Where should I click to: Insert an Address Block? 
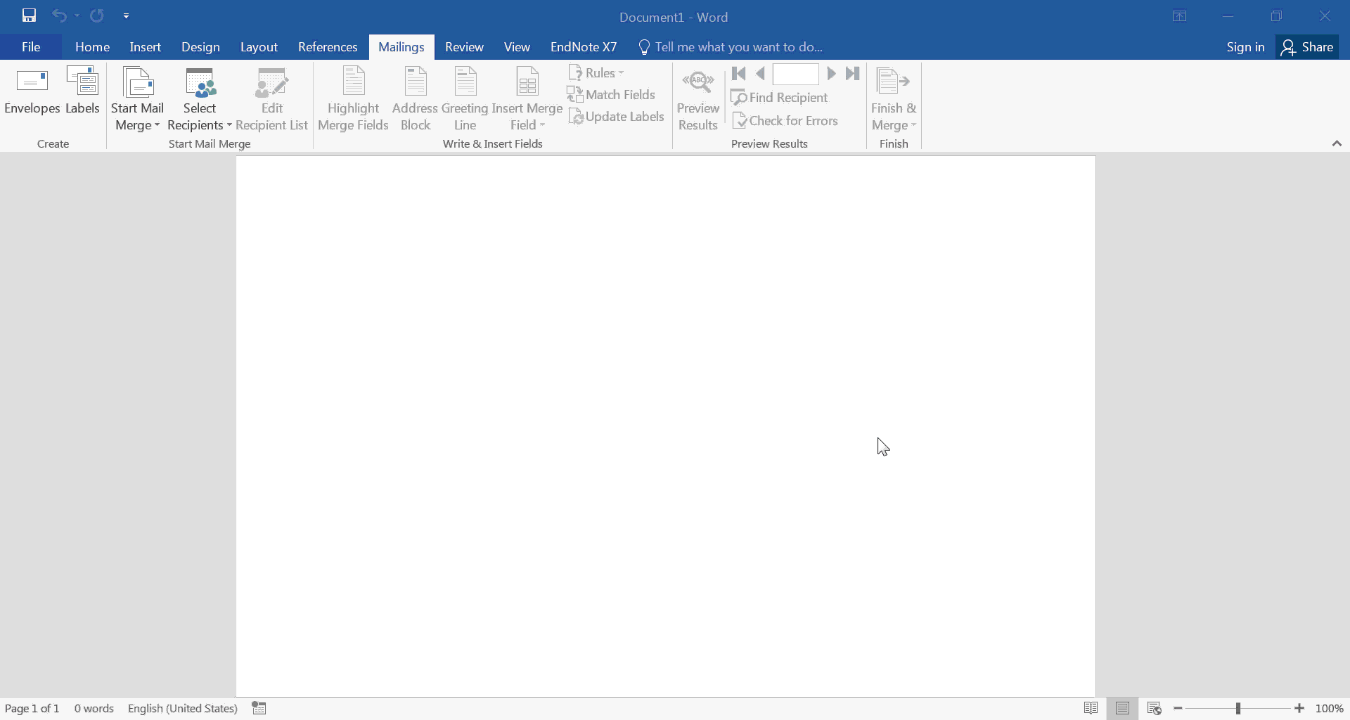click(x=415, y=99)
